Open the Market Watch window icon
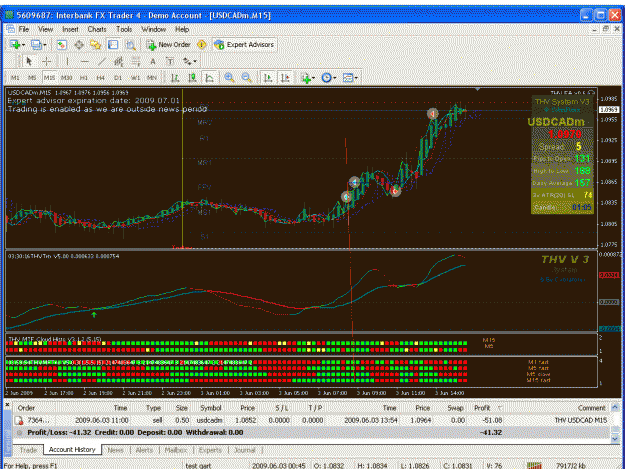This screenshot has height=469, width=625. pyautogui.click(x=61, y=45)
